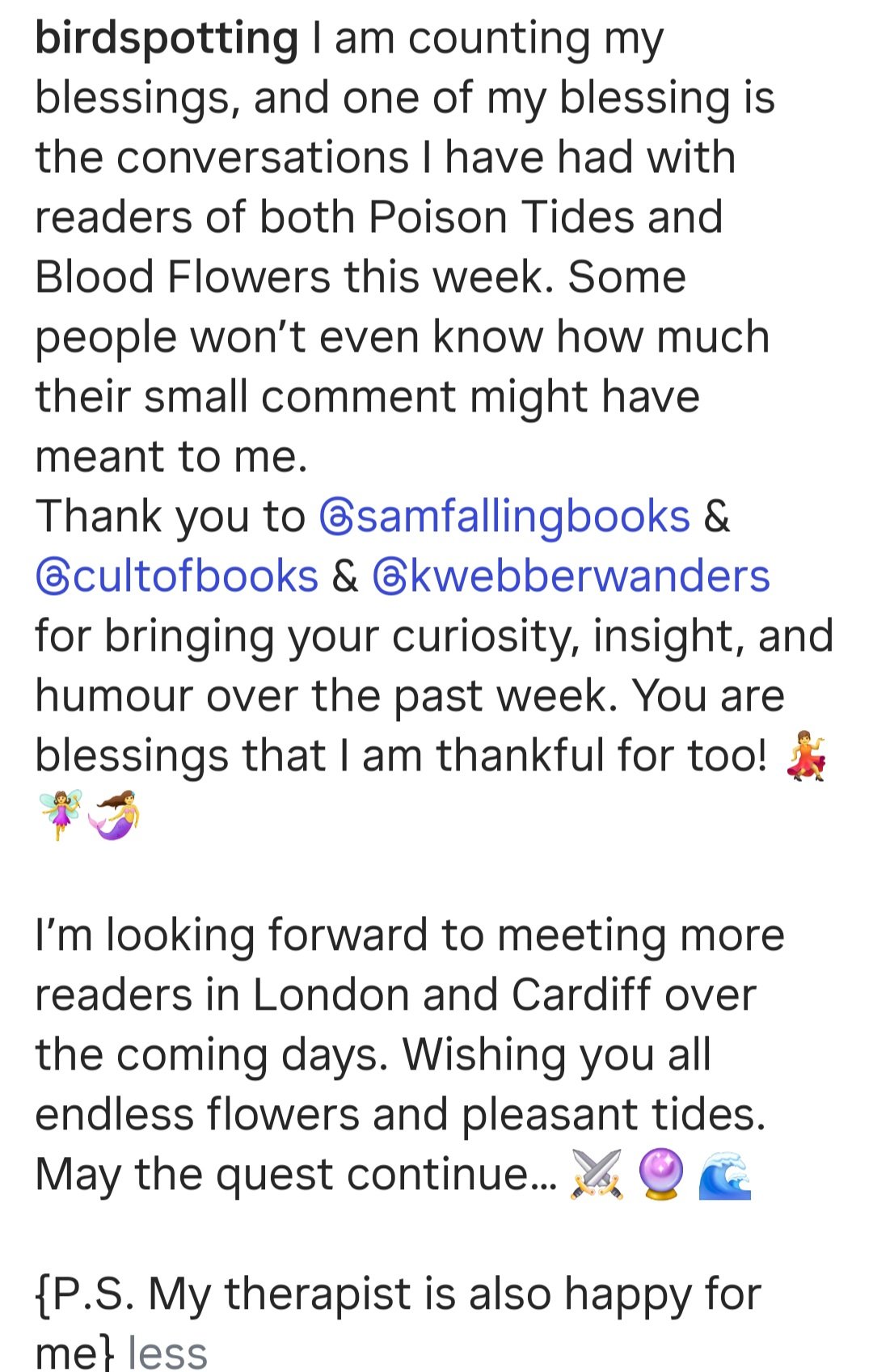Open the @kwebberwanders mention
This screenshot has width=873, height=1372.
[571, 576]
